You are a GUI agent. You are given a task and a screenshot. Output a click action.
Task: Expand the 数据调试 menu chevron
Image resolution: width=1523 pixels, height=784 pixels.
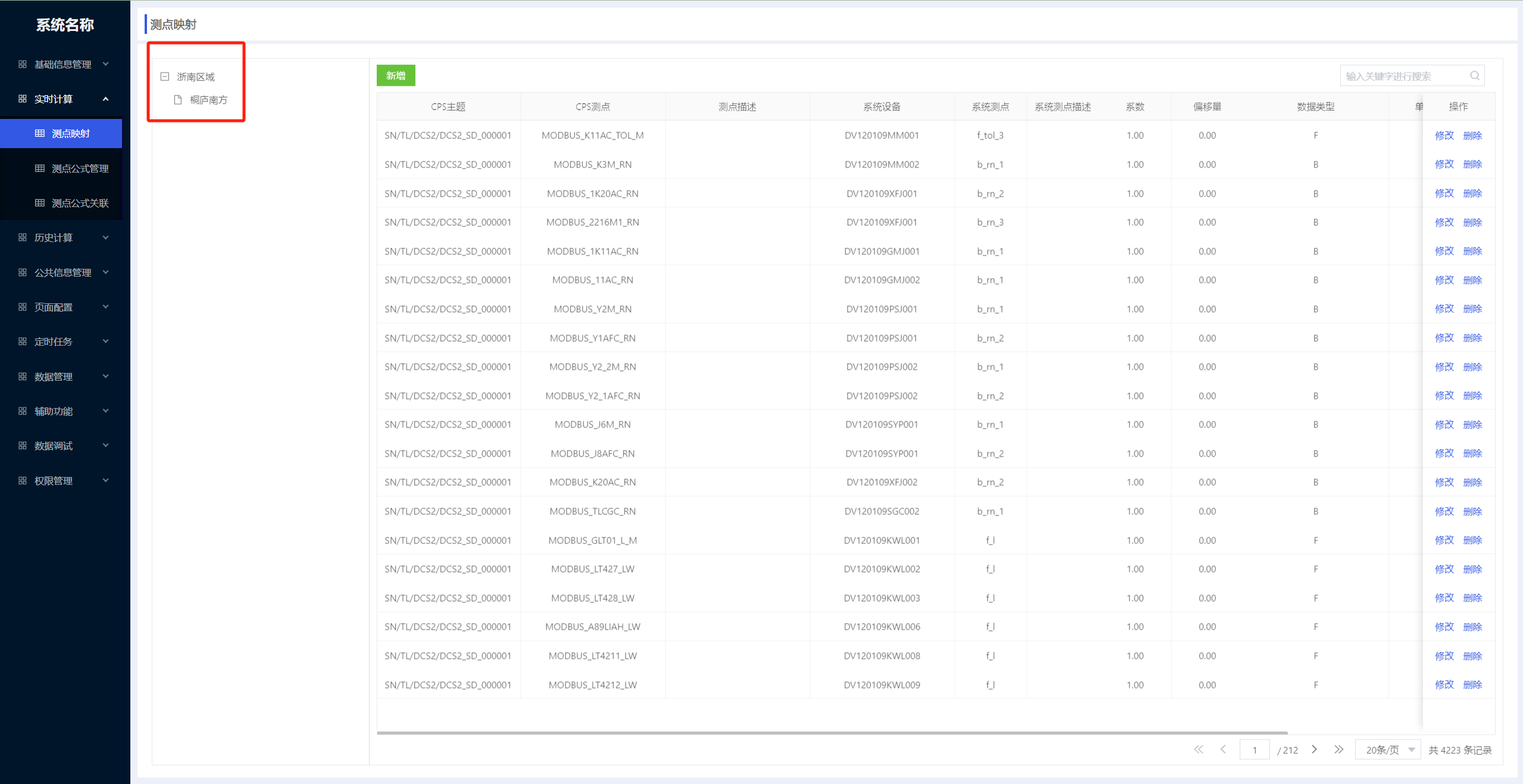click(x=106, y=446)
